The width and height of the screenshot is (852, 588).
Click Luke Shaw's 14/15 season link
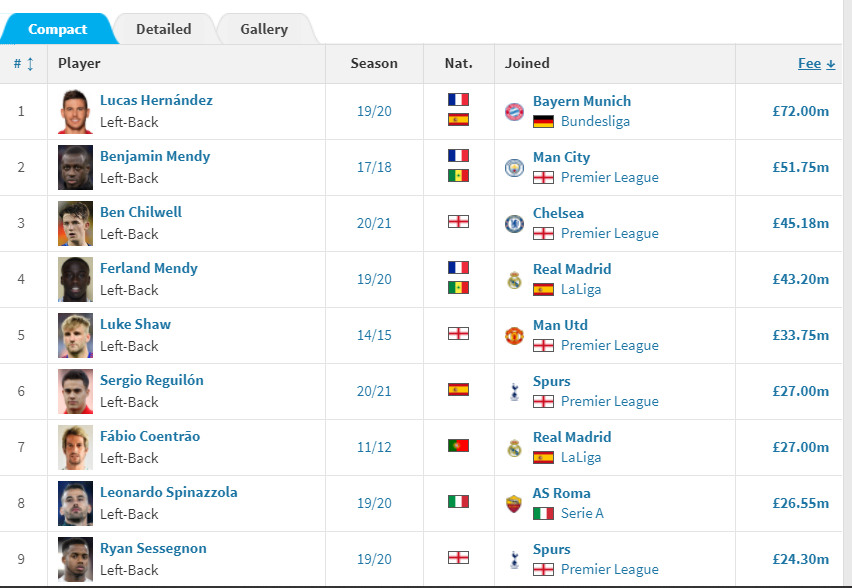(374, 335)
